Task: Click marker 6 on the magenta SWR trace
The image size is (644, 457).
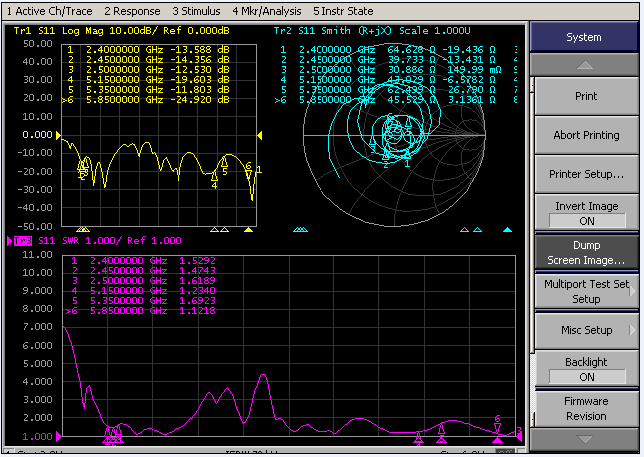Action: [x=497, y=428]
